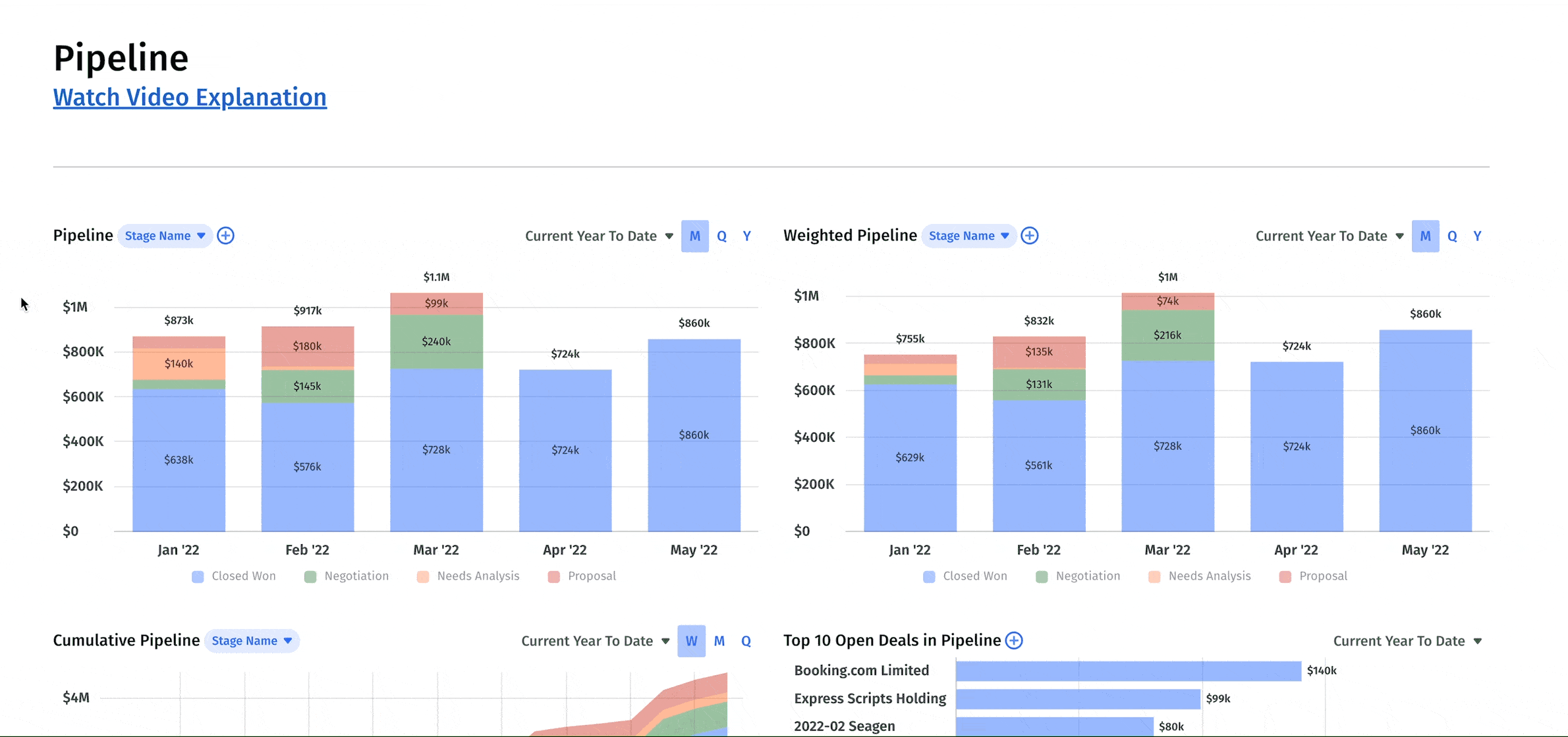The width and height of the screenshot is (1568, 737).
Task: Expand Cumulative Pipeline Current Year To Date selector
Action: [x=596, y=641]
